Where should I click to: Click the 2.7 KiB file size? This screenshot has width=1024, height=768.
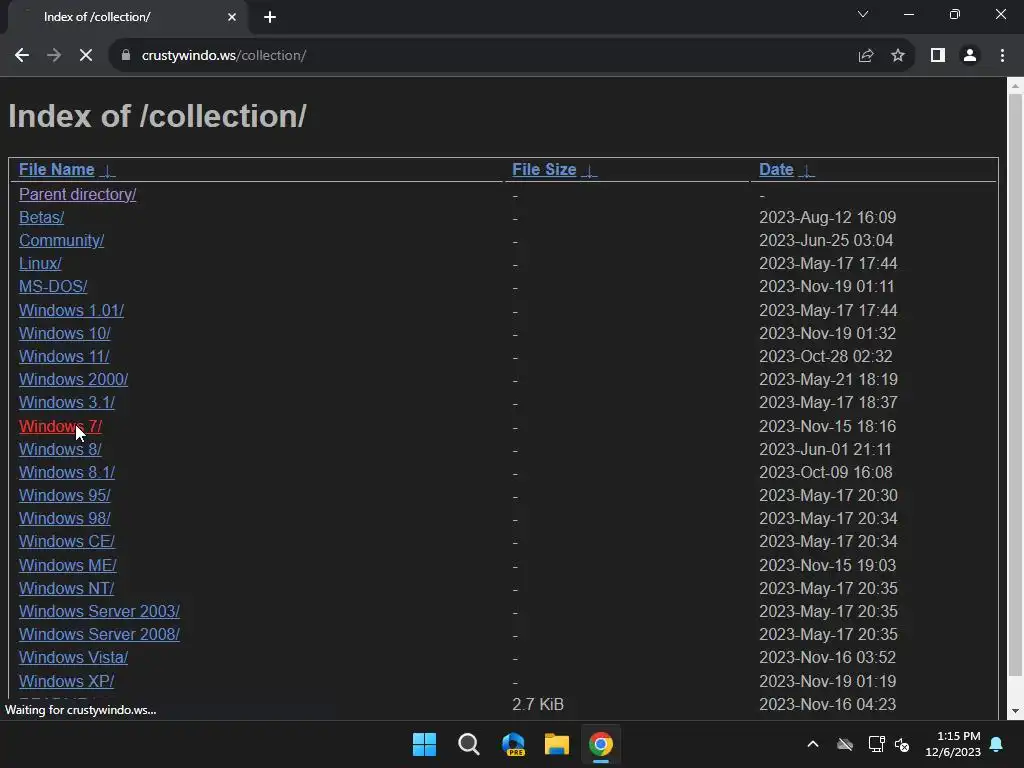537,705
